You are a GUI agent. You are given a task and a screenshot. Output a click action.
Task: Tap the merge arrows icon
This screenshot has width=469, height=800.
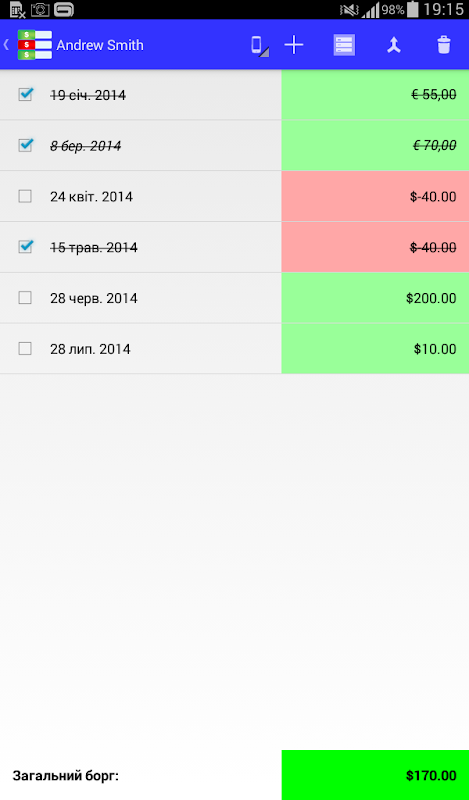pos(393,45)
